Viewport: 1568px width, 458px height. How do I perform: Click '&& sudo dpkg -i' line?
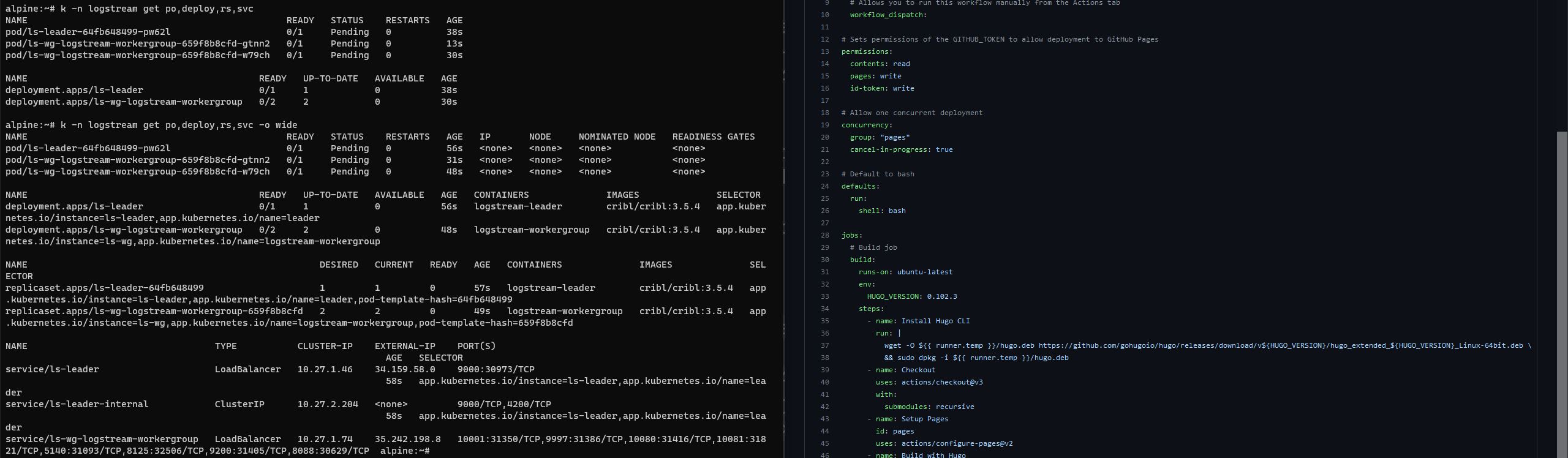pyautogui.click(x=976, y=358)
